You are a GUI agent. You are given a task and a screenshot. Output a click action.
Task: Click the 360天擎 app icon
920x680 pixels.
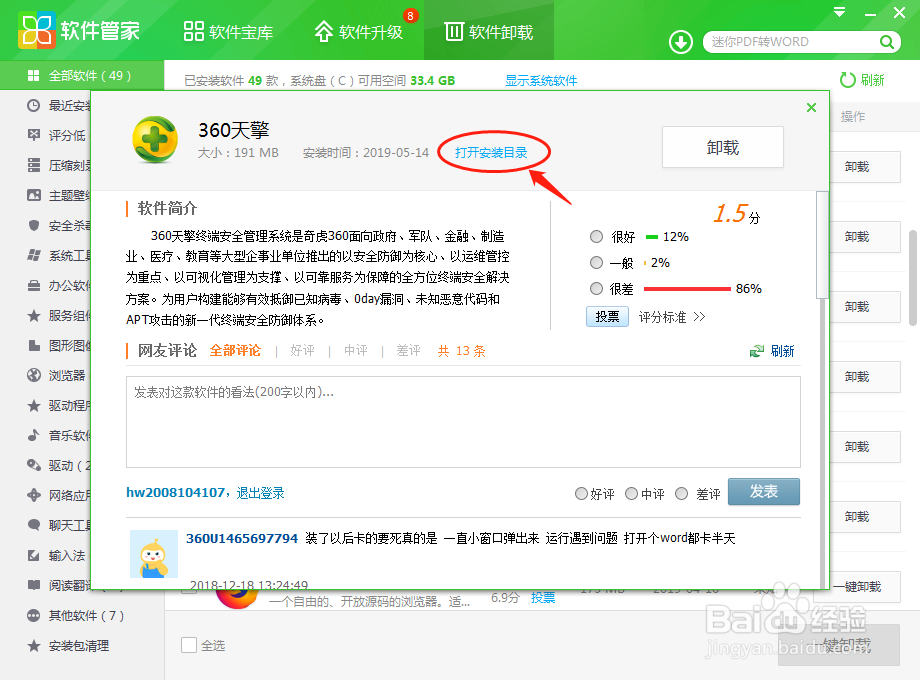coord(155,140)
